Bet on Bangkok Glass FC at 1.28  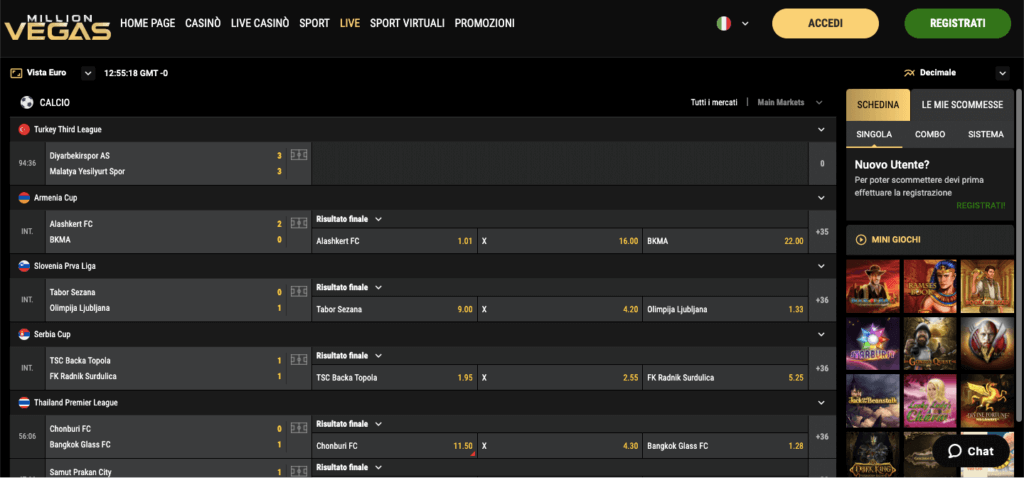(x=726, y=447)
